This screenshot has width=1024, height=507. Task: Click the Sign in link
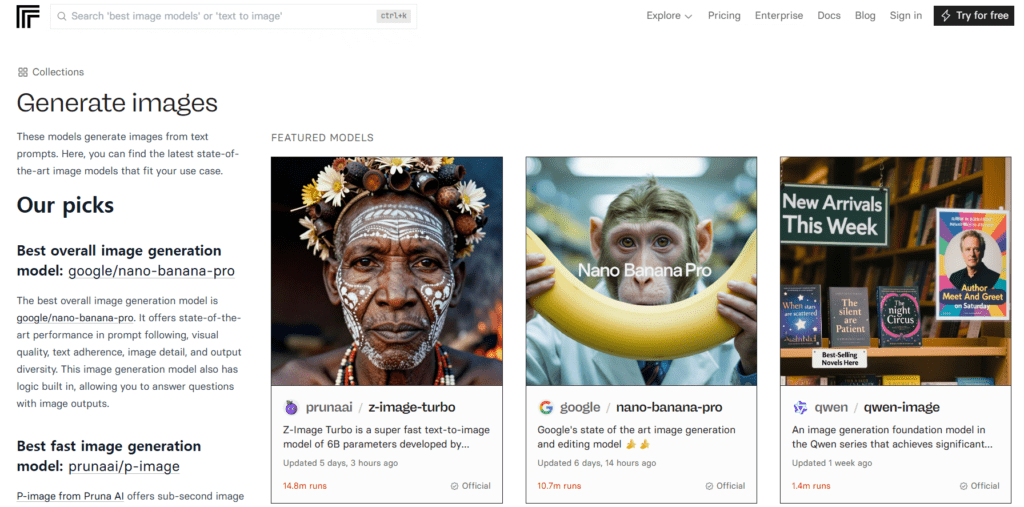click(906, 16)
